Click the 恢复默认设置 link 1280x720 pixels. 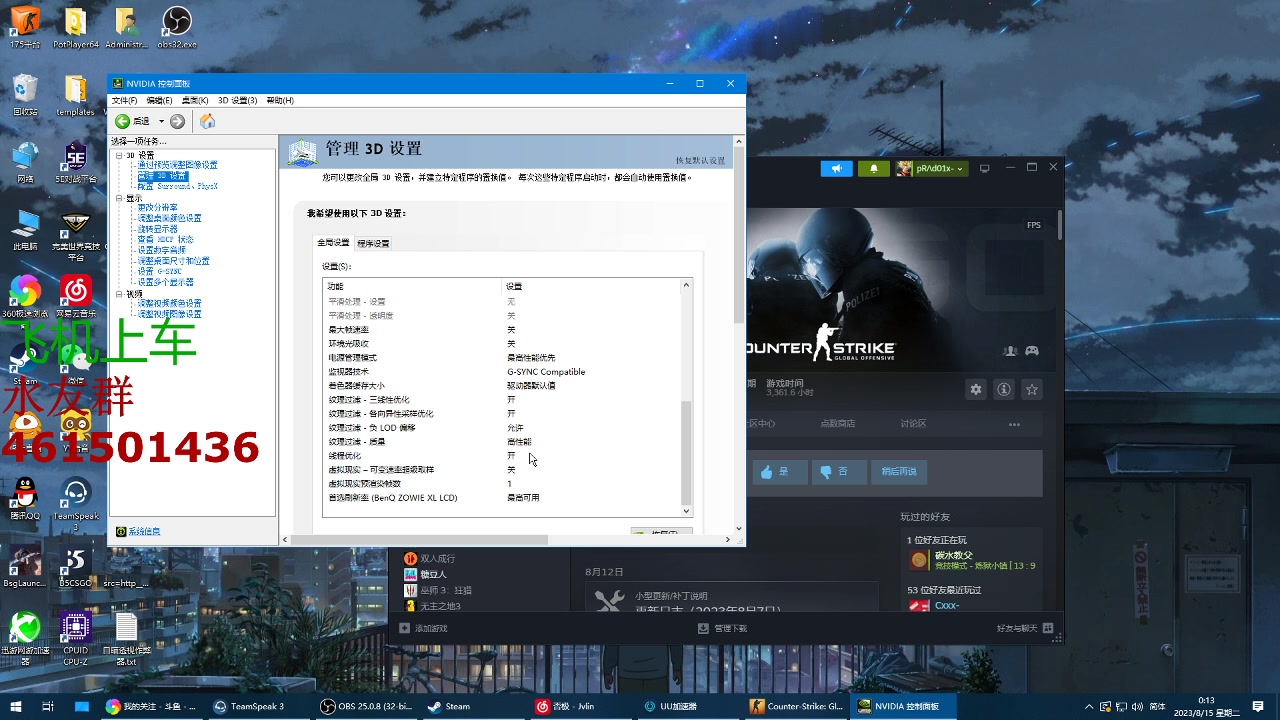(700, 160)
